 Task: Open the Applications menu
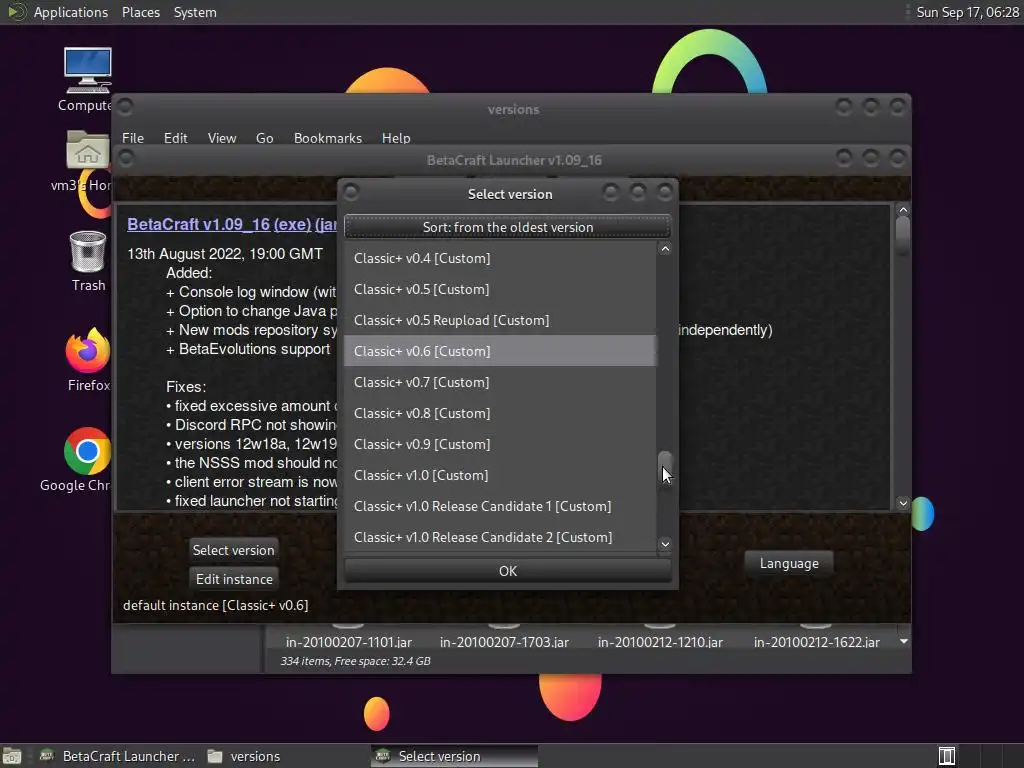pyautogui.click(x=71, y=12)
